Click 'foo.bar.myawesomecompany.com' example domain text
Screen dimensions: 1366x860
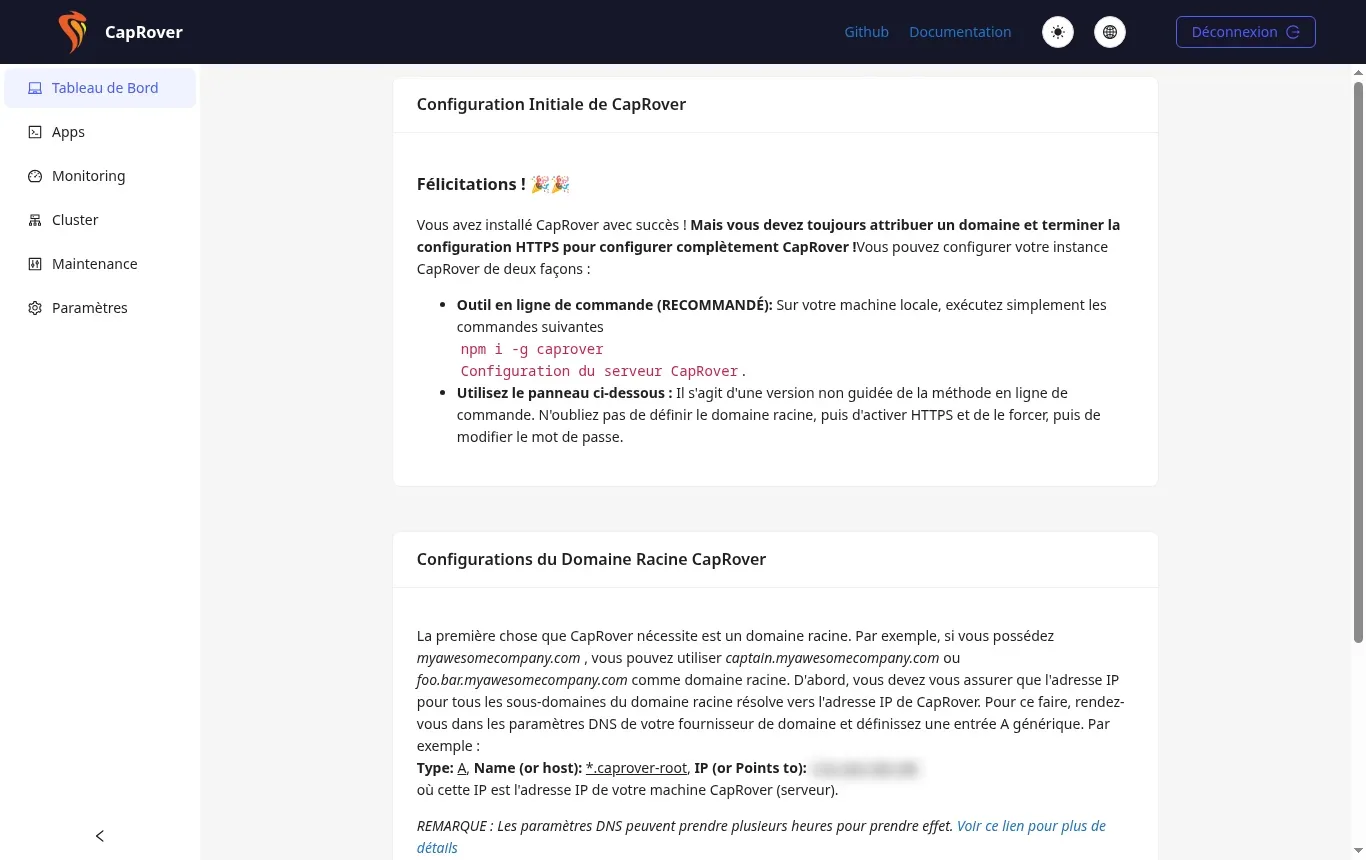522,680
